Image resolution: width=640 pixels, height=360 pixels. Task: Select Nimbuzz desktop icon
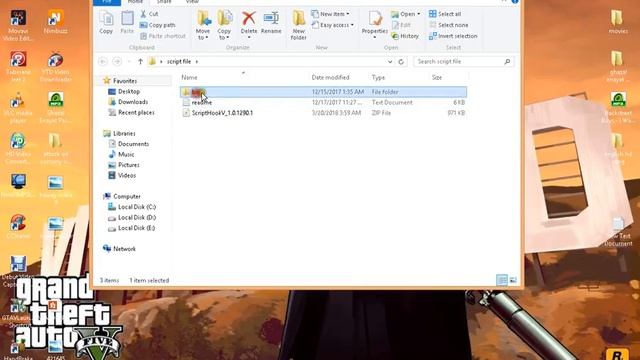pos(56,22)
